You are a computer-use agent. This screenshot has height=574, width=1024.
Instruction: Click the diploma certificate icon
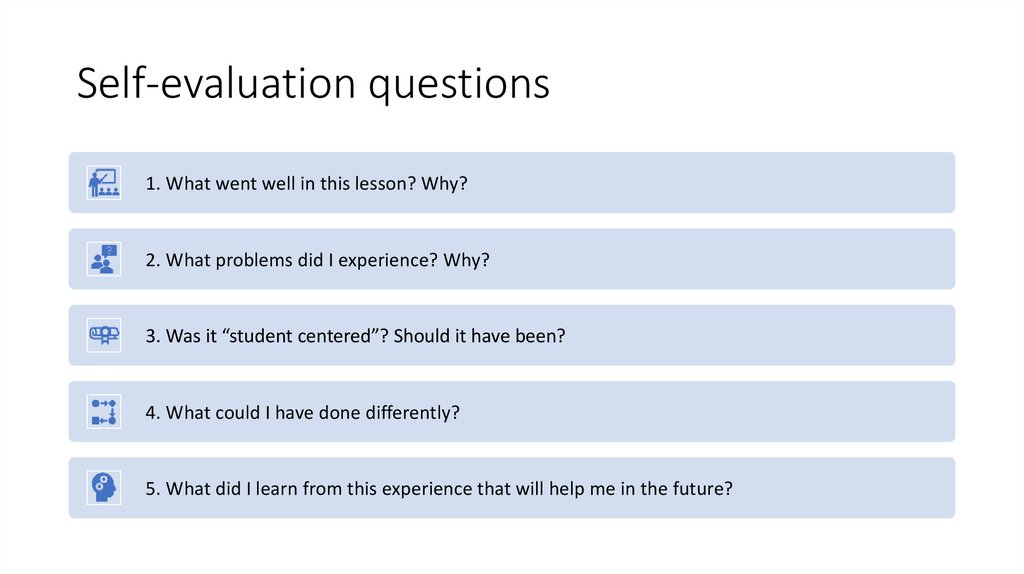(x=104, y=335)
